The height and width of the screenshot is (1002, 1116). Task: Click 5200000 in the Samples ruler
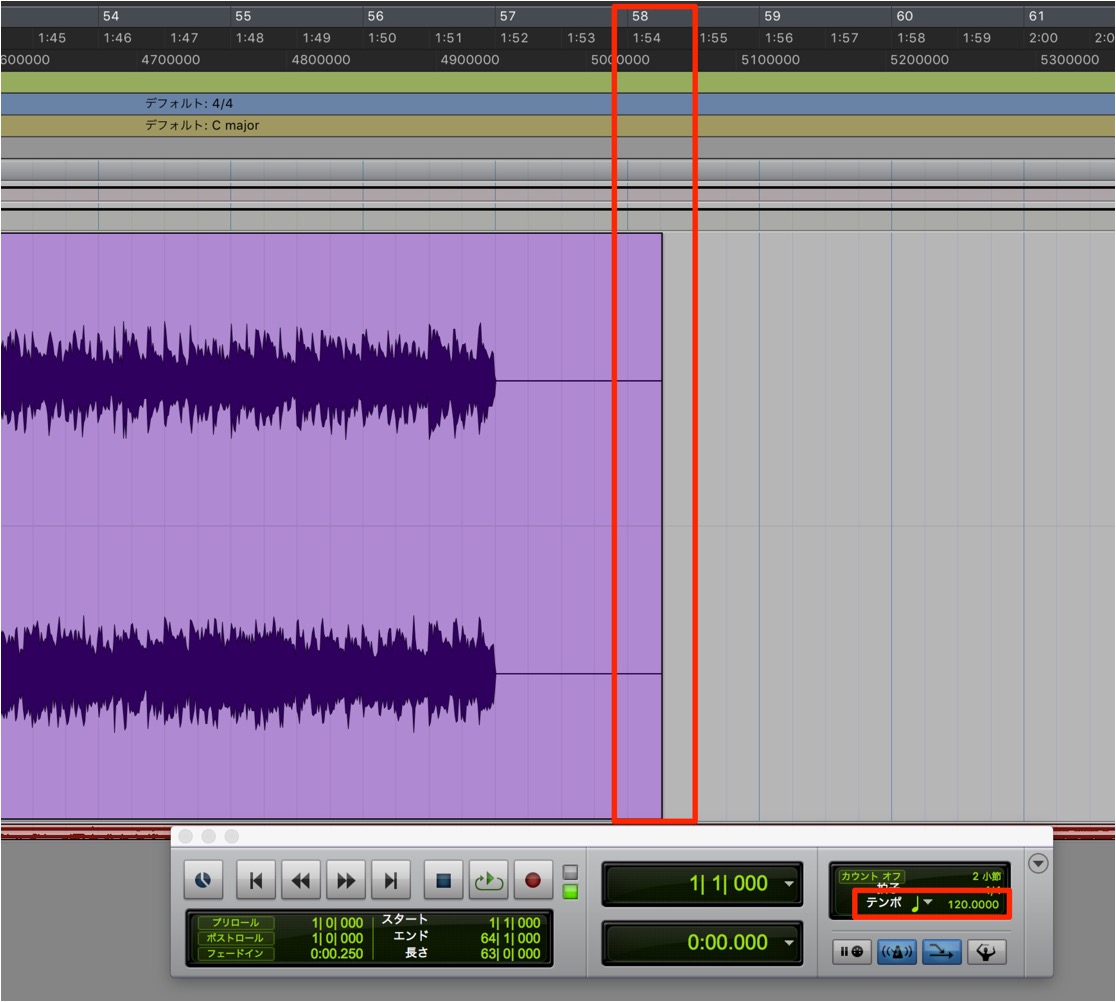[920, 60]
